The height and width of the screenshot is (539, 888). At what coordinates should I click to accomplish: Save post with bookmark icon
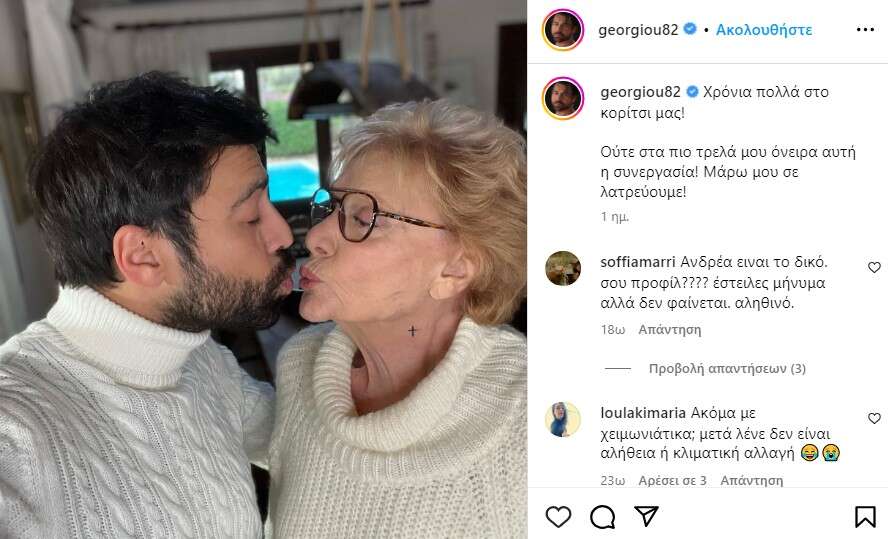(865, 516)
